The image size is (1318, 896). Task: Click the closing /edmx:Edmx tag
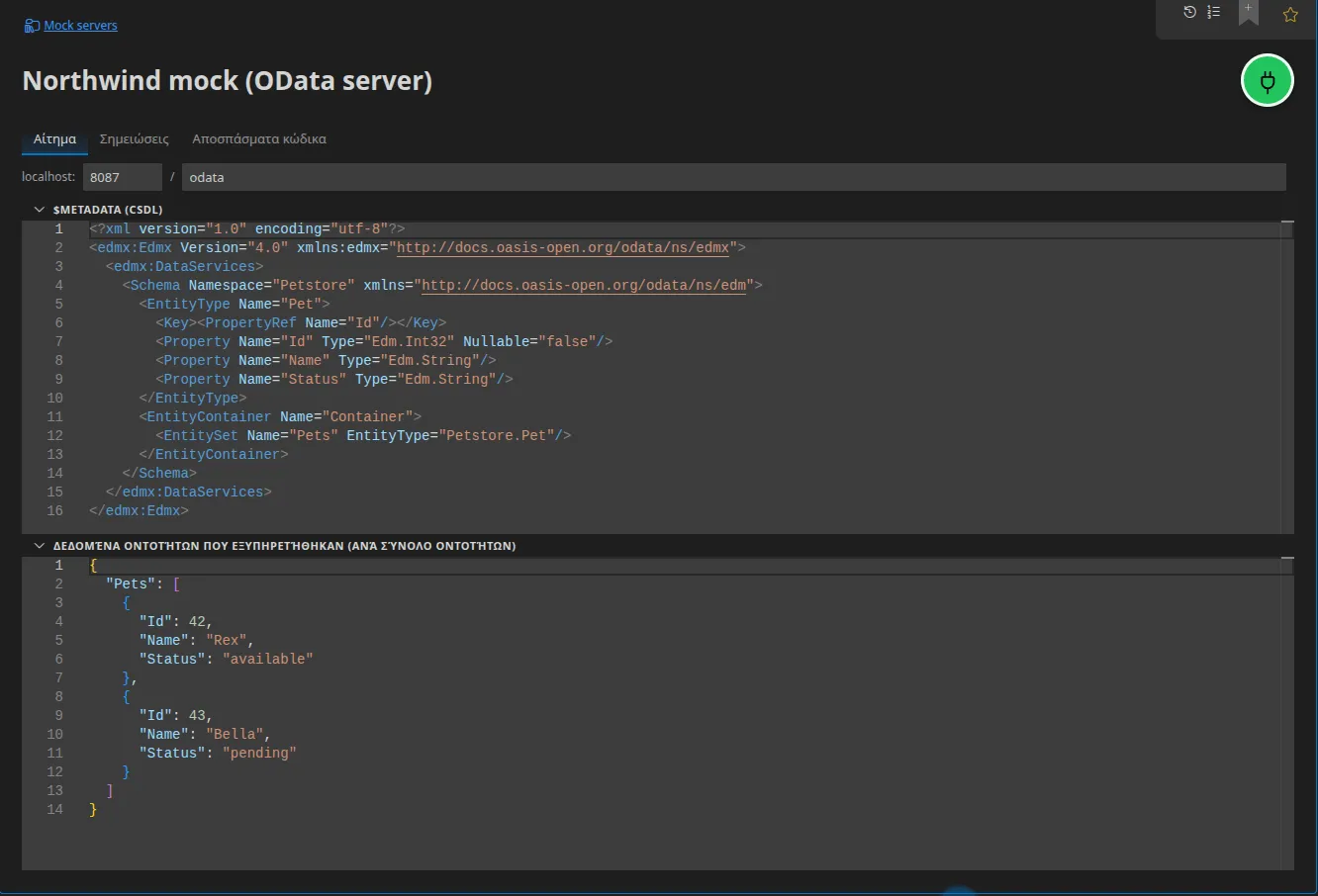pos(139,510)
